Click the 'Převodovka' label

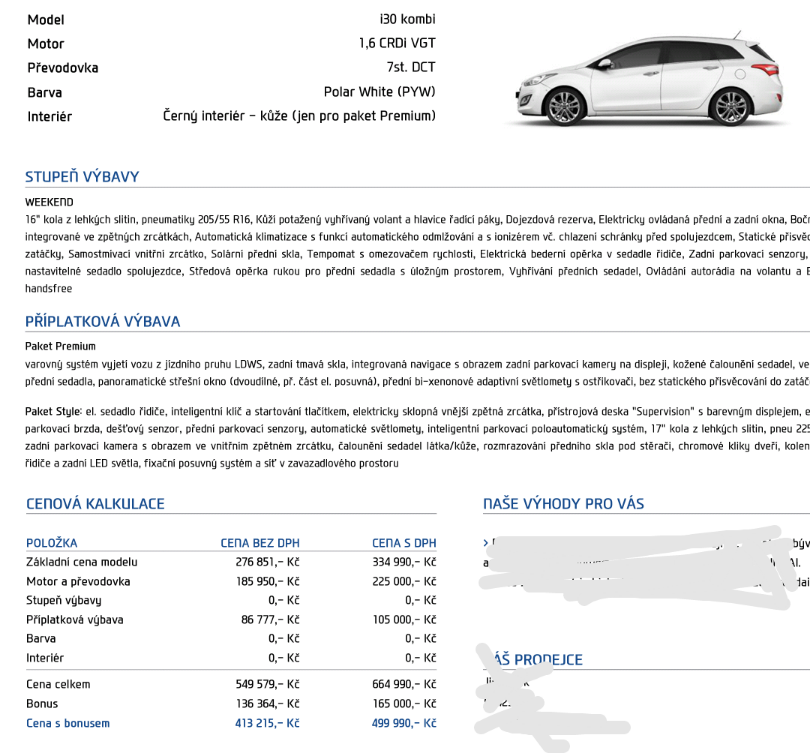(63, 68)
